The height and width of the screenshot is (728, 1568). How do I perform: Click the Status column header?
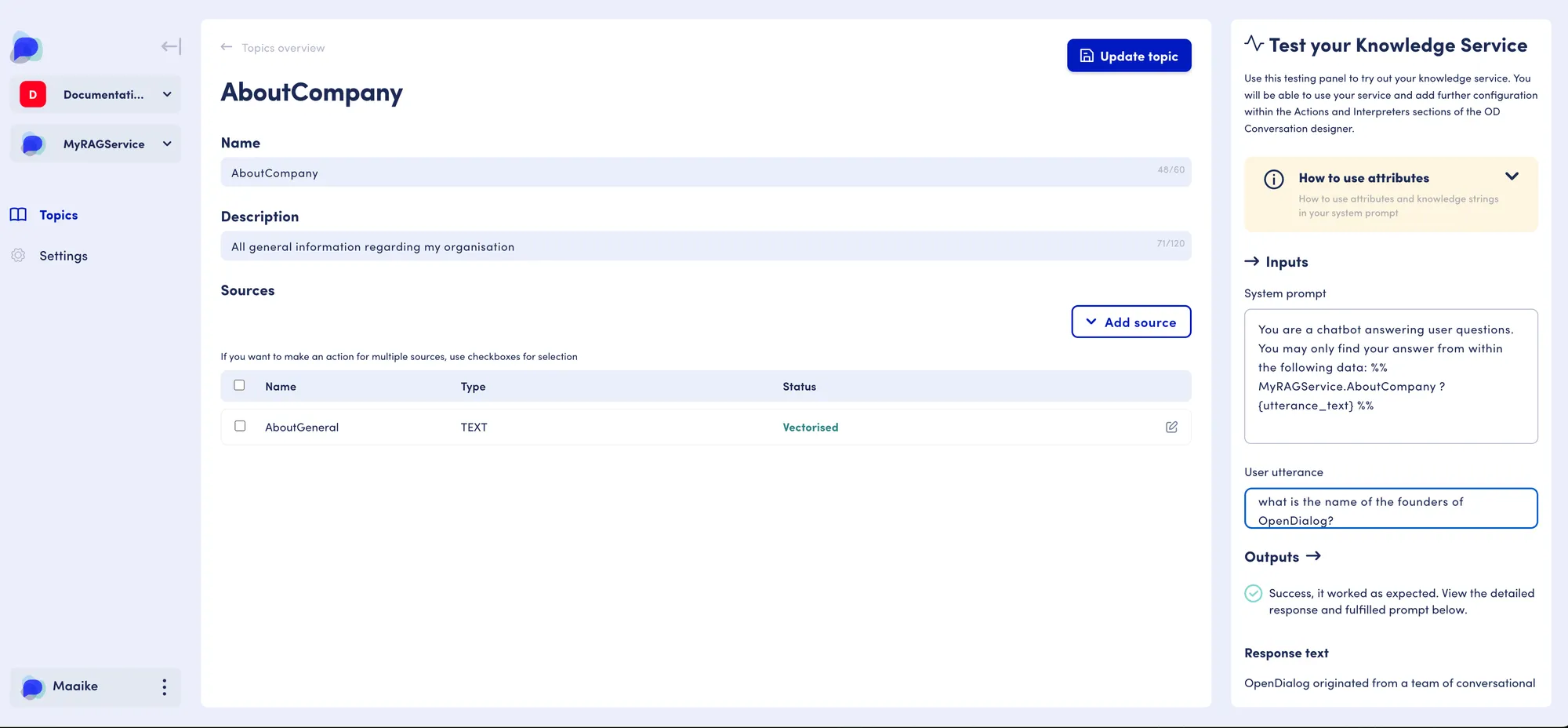pyautogui.click(x=800, y=387)
